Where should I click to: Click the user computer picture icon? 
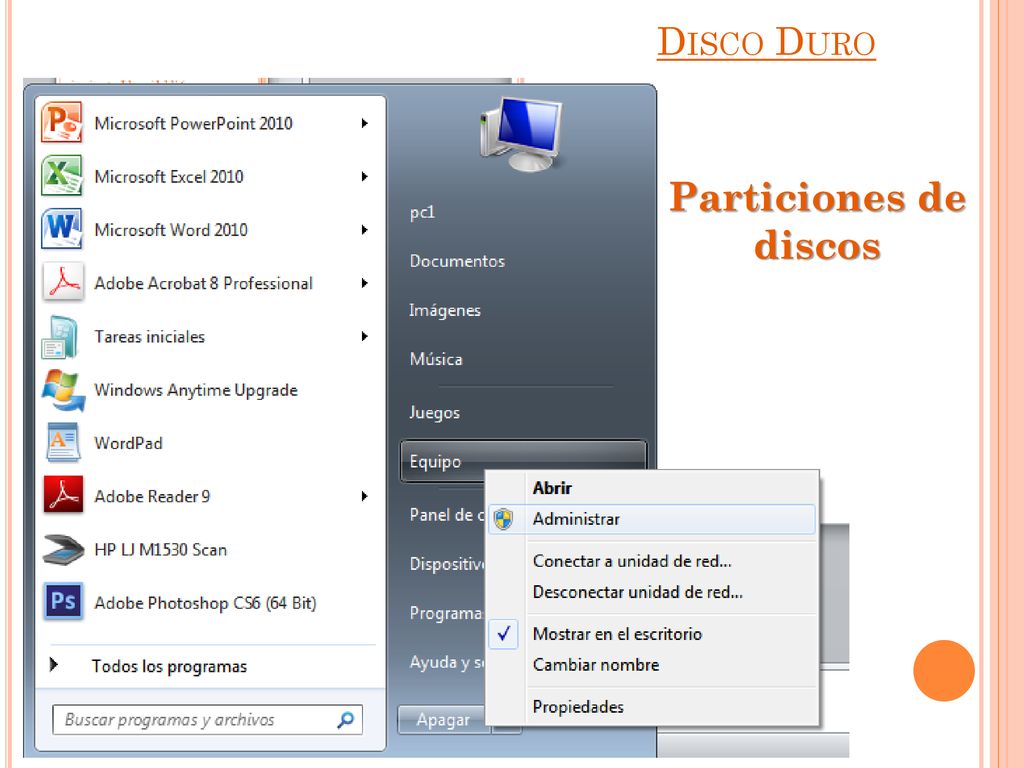coord(522,134)
